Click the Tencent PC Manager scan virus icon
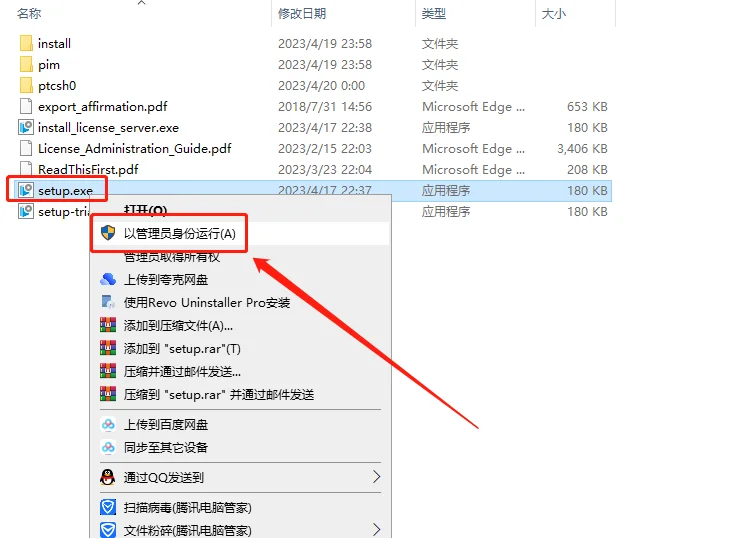This screenshot has width=735, height=538. click(x=108, y=508)
